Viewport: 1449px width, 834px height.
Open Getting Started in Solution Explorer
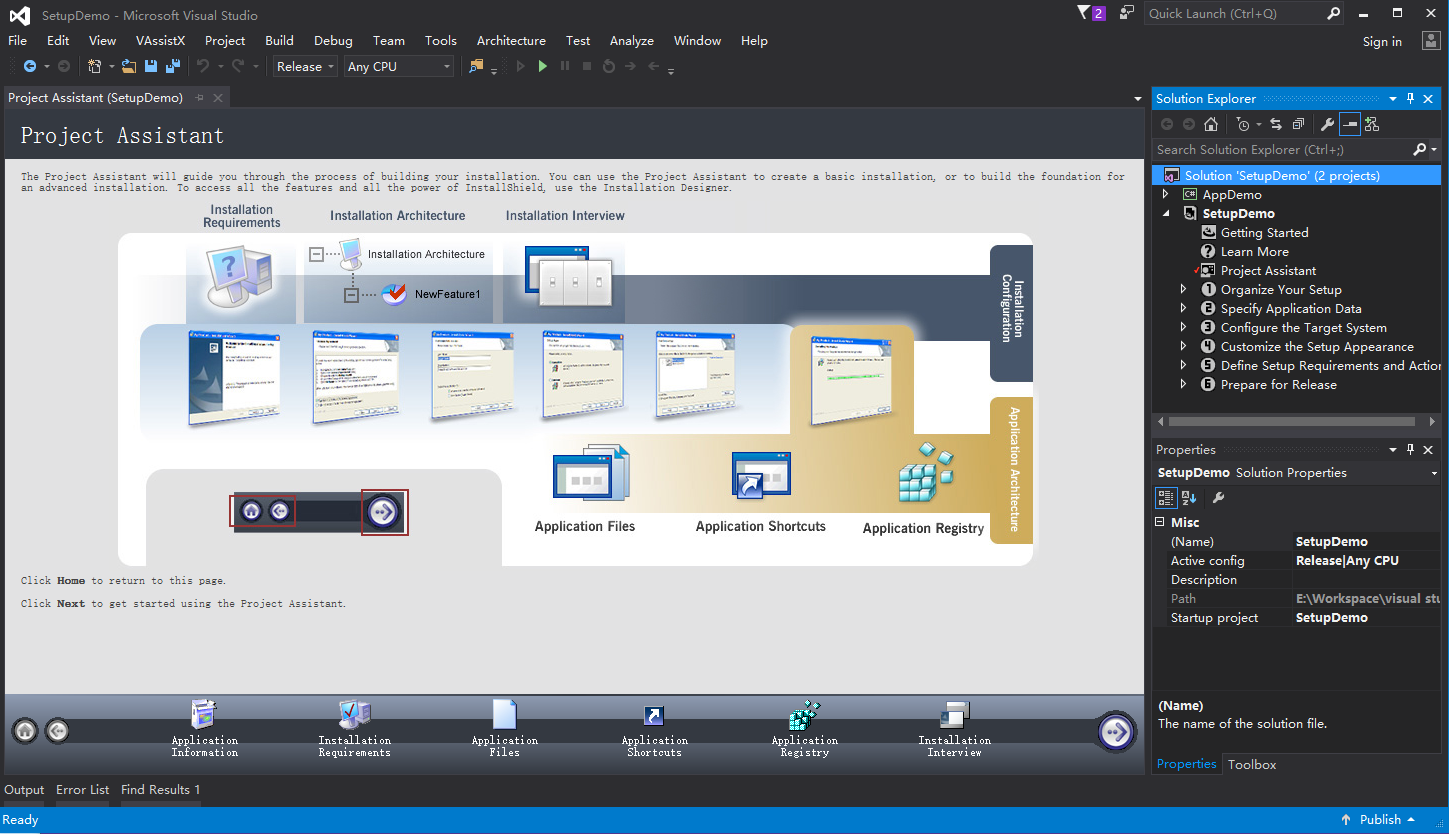pos(1264,232)
